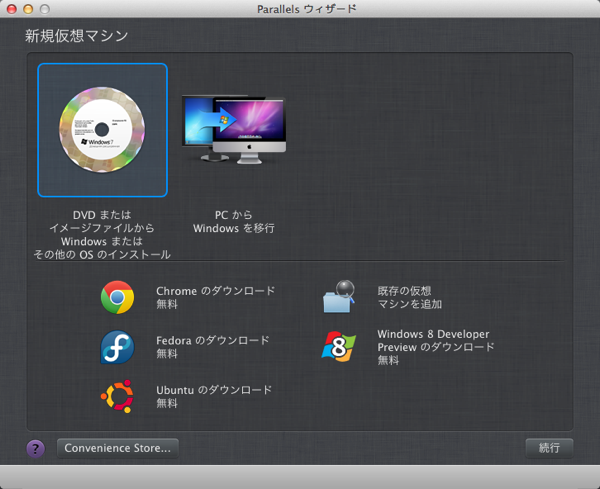Click 'Windows 8 Developer Preview のダウンロード' text
This screenshot has width=600, height=489.
click(x=436, y=341)
